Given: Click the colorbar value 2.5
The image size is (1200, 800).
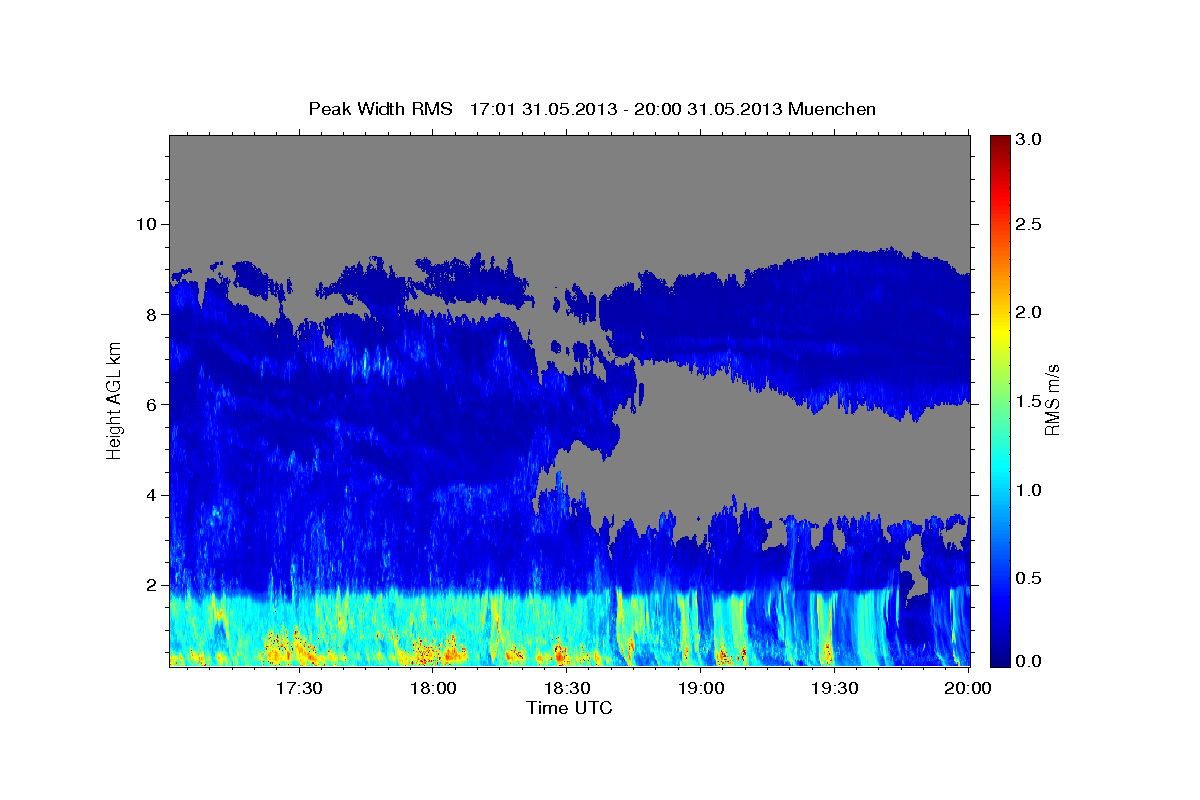Looking at the screenshot, I should [1030, 224].
